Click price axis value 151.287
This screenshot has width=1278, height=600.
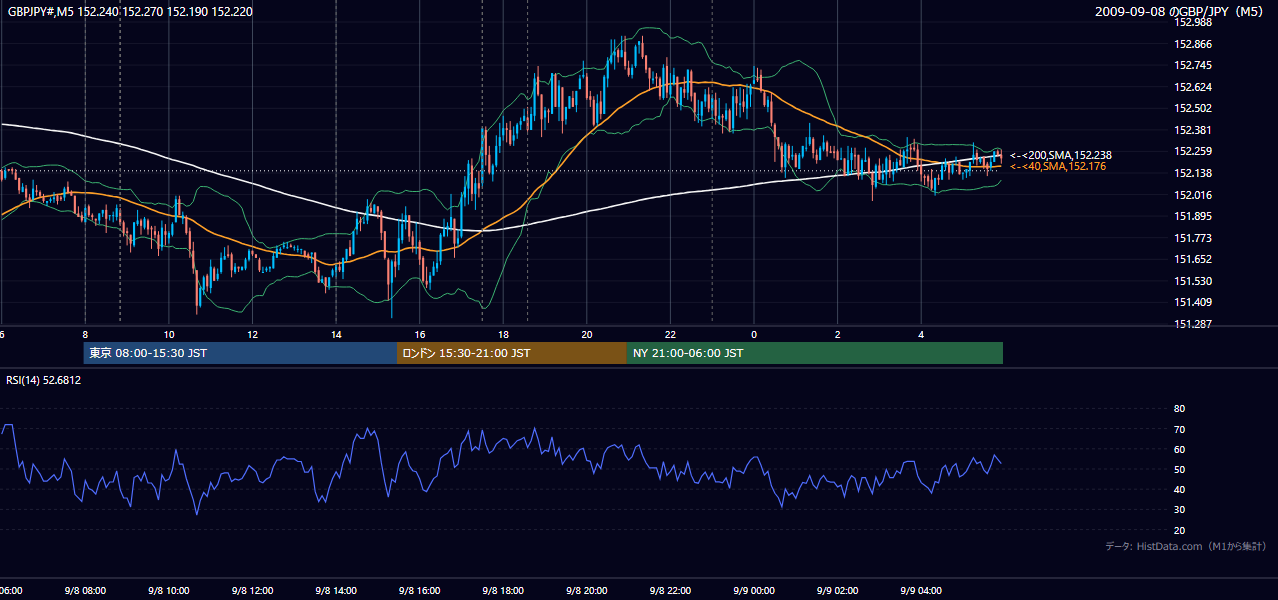pos(1193,324)
